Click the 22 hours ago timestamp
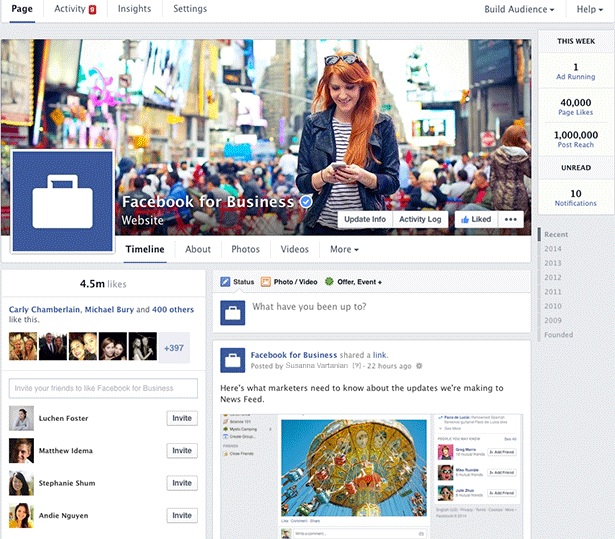 click(389, 366)
